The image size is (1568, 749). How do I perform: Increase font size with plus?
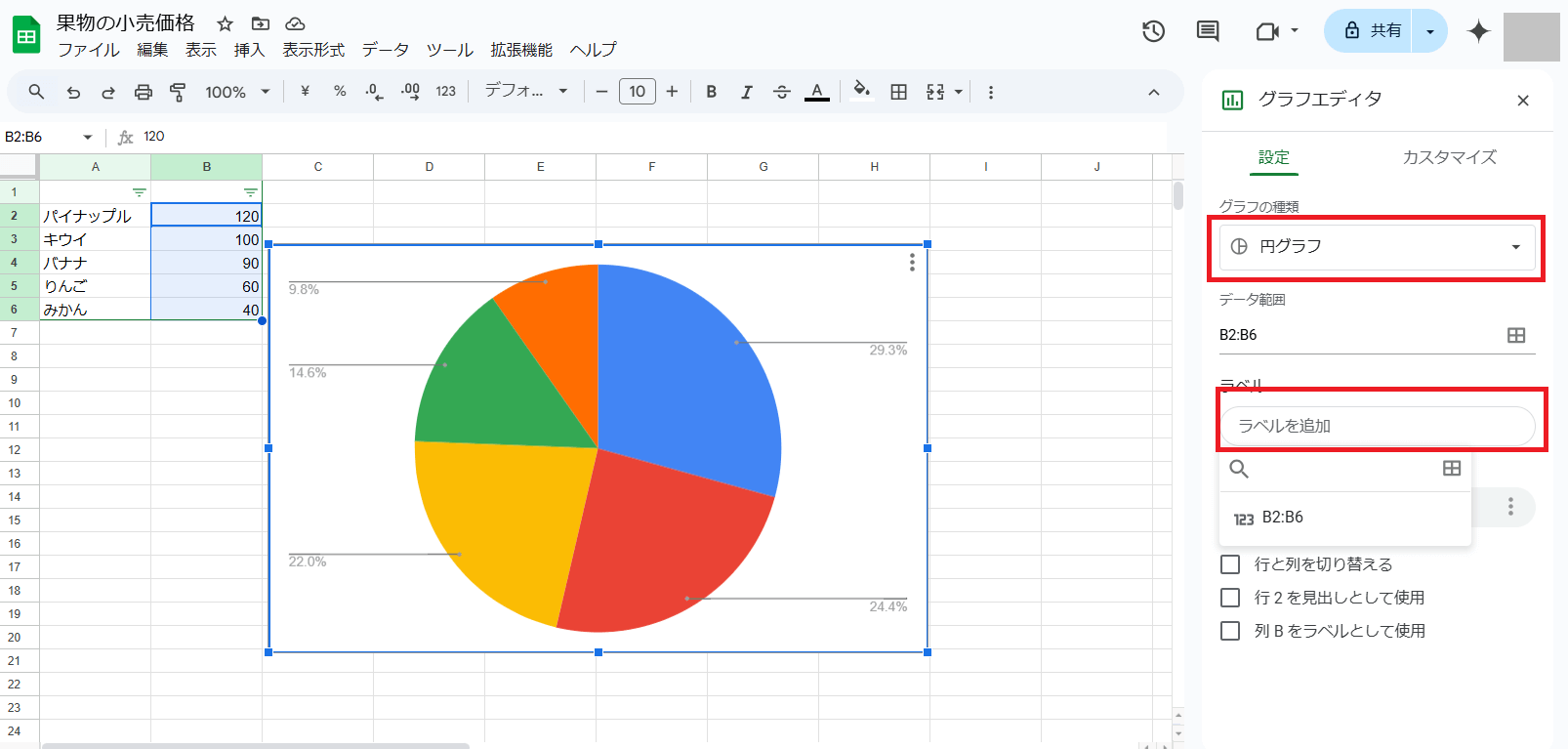tap(672, 92)
